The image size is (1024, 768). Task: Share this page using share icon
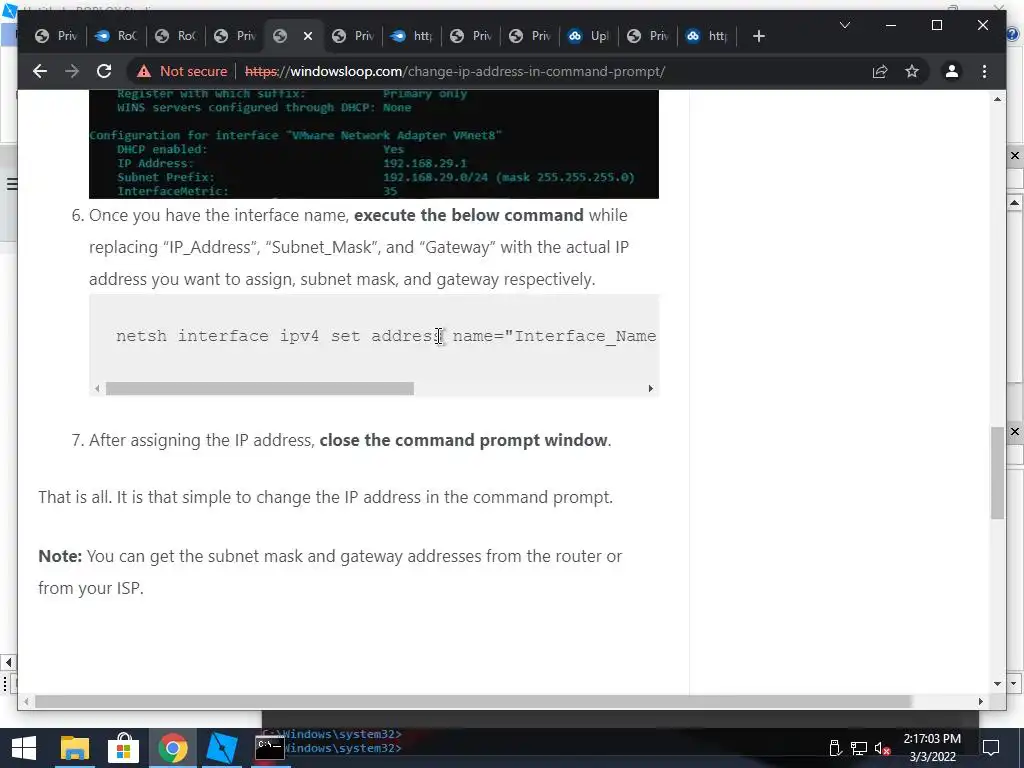[880, 71]
